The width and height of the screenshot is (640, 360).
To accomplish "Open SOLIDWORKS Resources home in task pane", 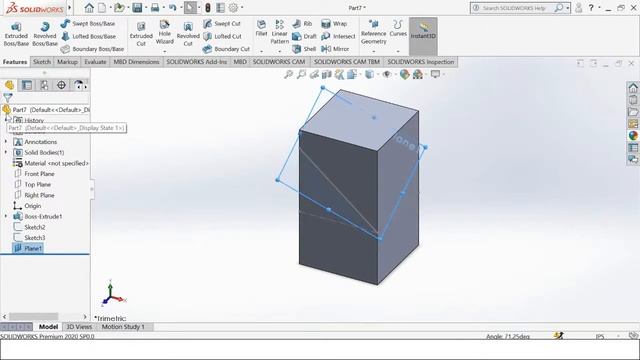I will (x=633, y=88).
